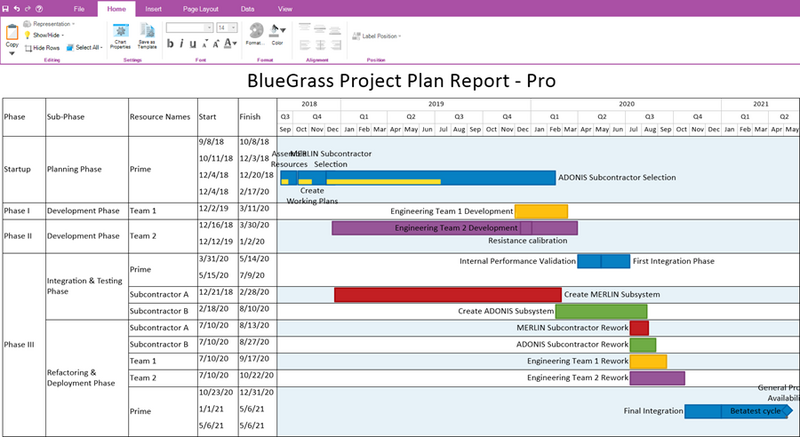Click the Finish date 2/17/20
Image resolution: width=800 pixels, height=437 pixels.
tap(254, 192)
